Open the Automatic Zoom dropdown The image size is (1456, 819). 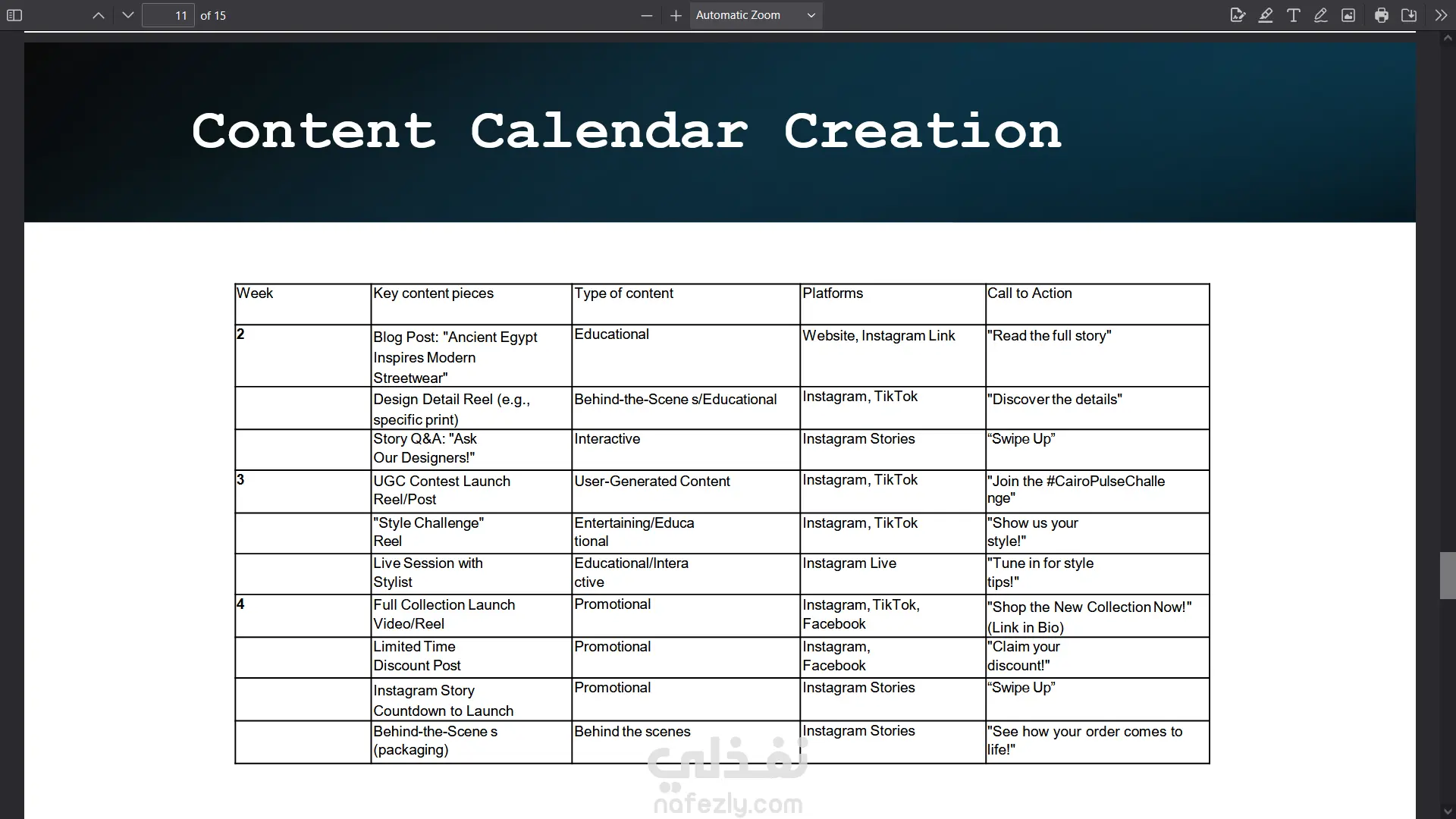coord(755,15)
